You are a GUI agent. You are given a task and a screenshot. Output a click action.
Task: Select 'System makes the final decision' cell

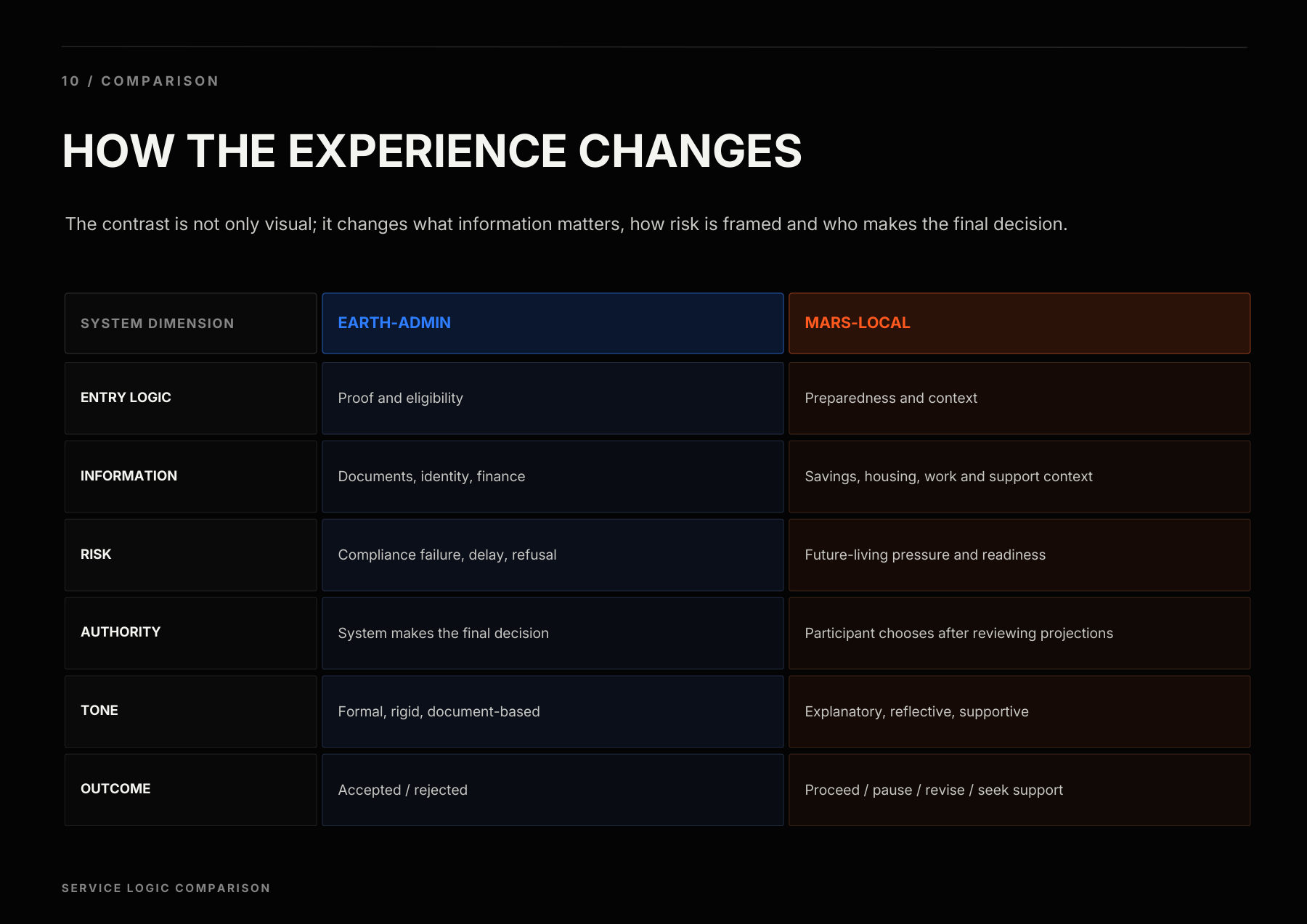tap(553, 634)
